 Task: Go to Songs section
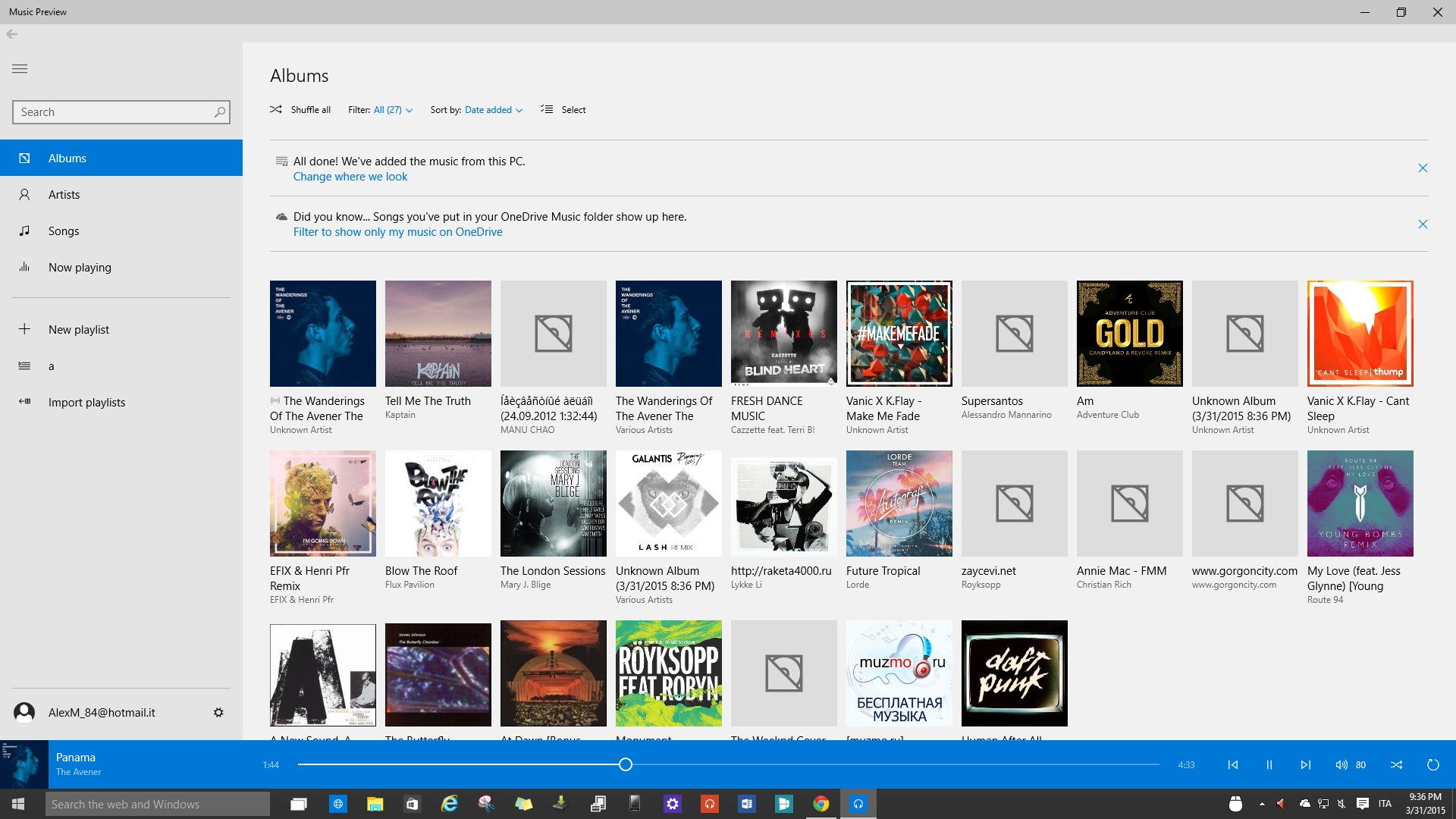click(121, 231)
